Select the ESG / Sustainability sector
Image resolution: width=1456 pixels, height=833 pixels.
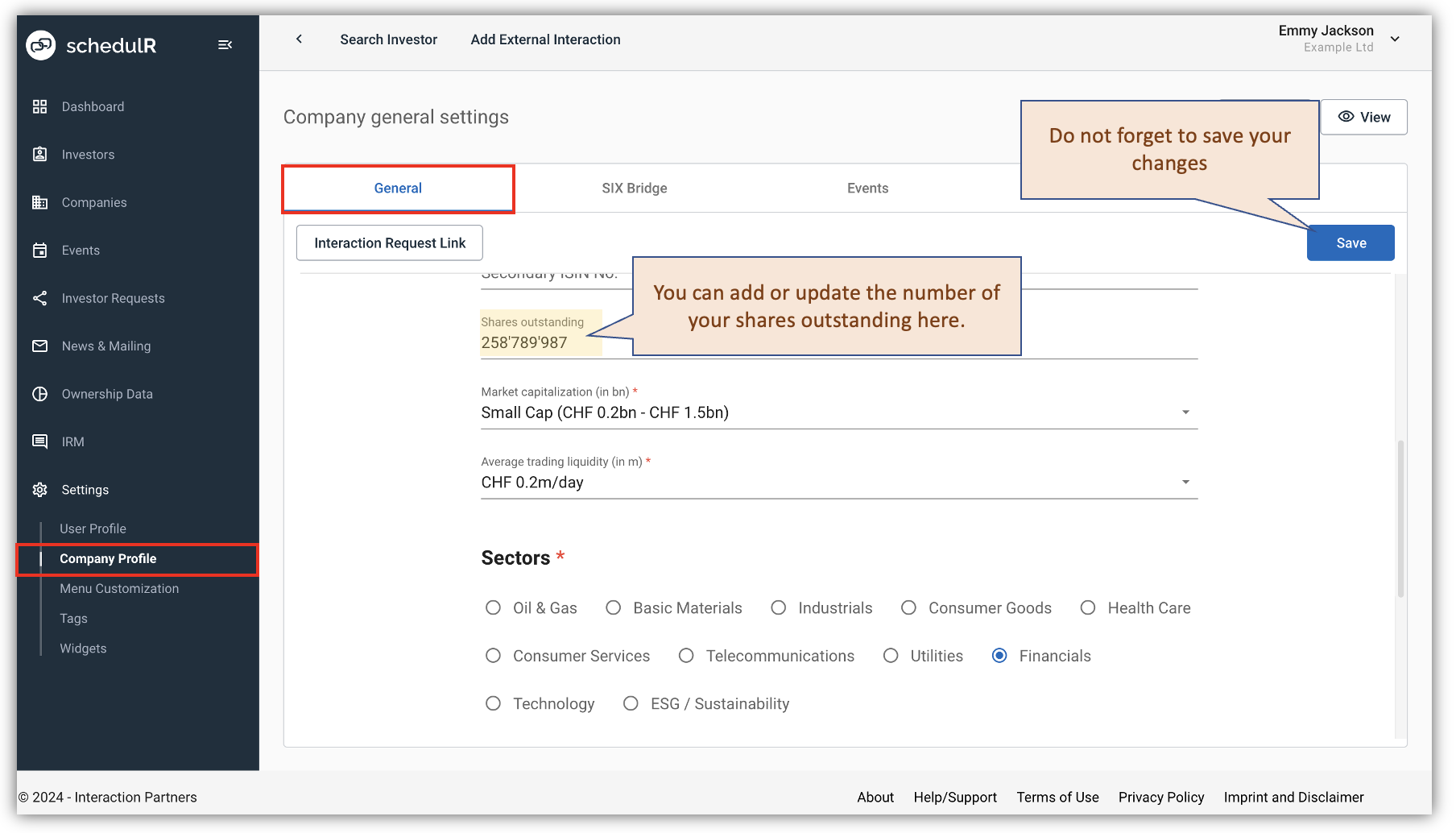pos(631,702)
